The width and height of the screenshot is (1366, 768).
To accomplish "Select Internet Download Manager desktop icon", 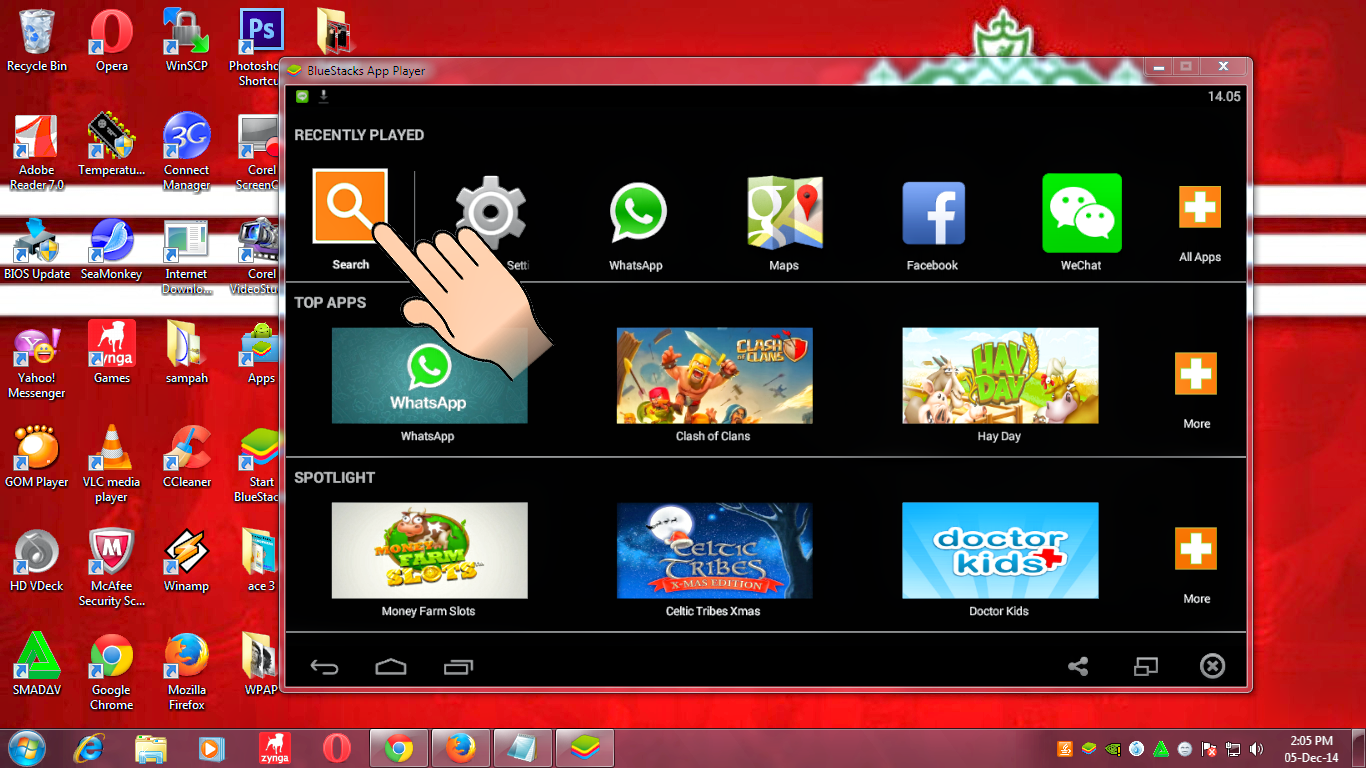I will pos(186,257).
